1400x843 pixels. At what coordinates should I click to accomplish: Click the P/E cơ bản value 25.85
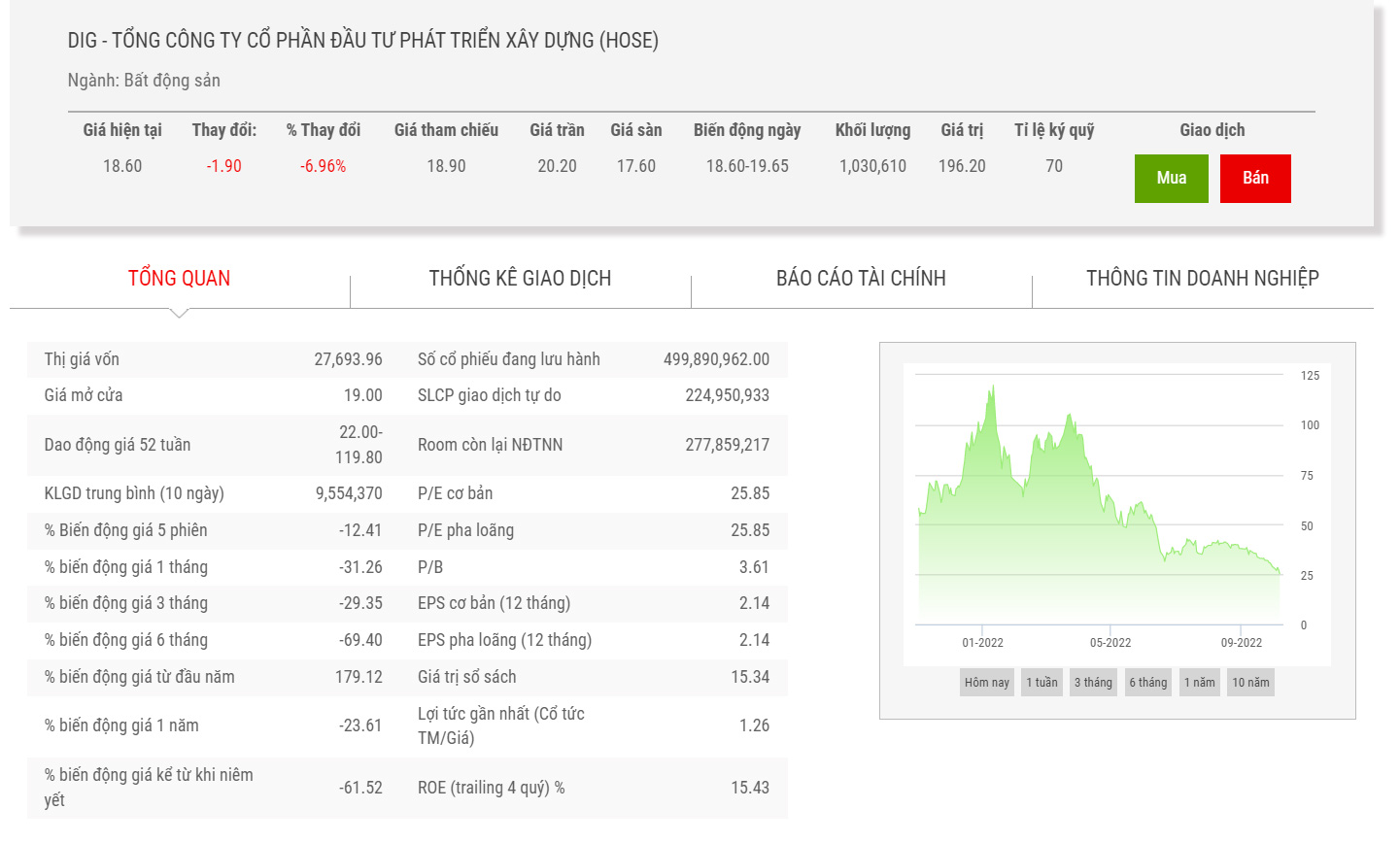[750, 493]
